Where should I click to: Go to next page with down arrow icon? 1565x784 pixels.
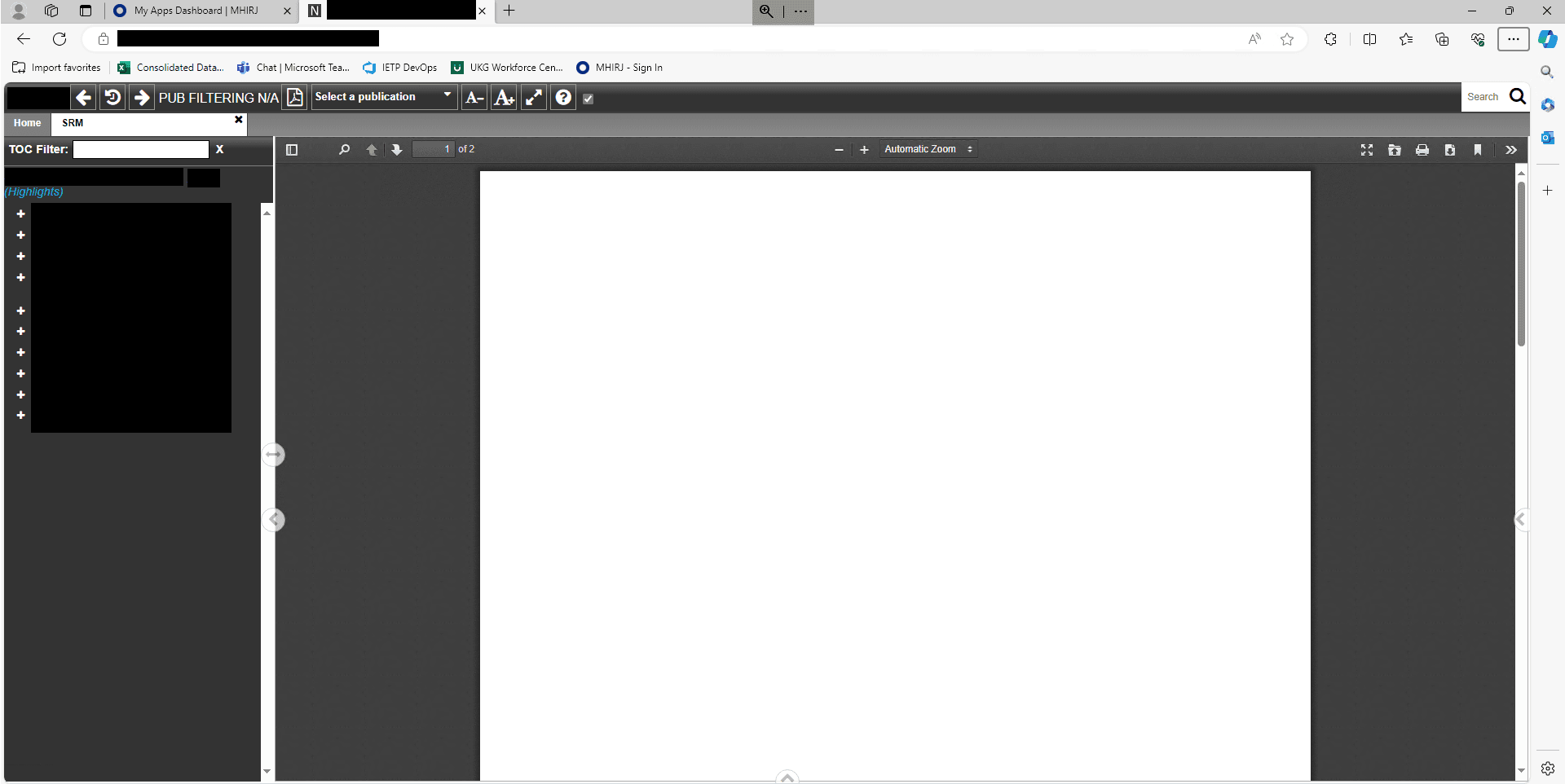[396, 149]
